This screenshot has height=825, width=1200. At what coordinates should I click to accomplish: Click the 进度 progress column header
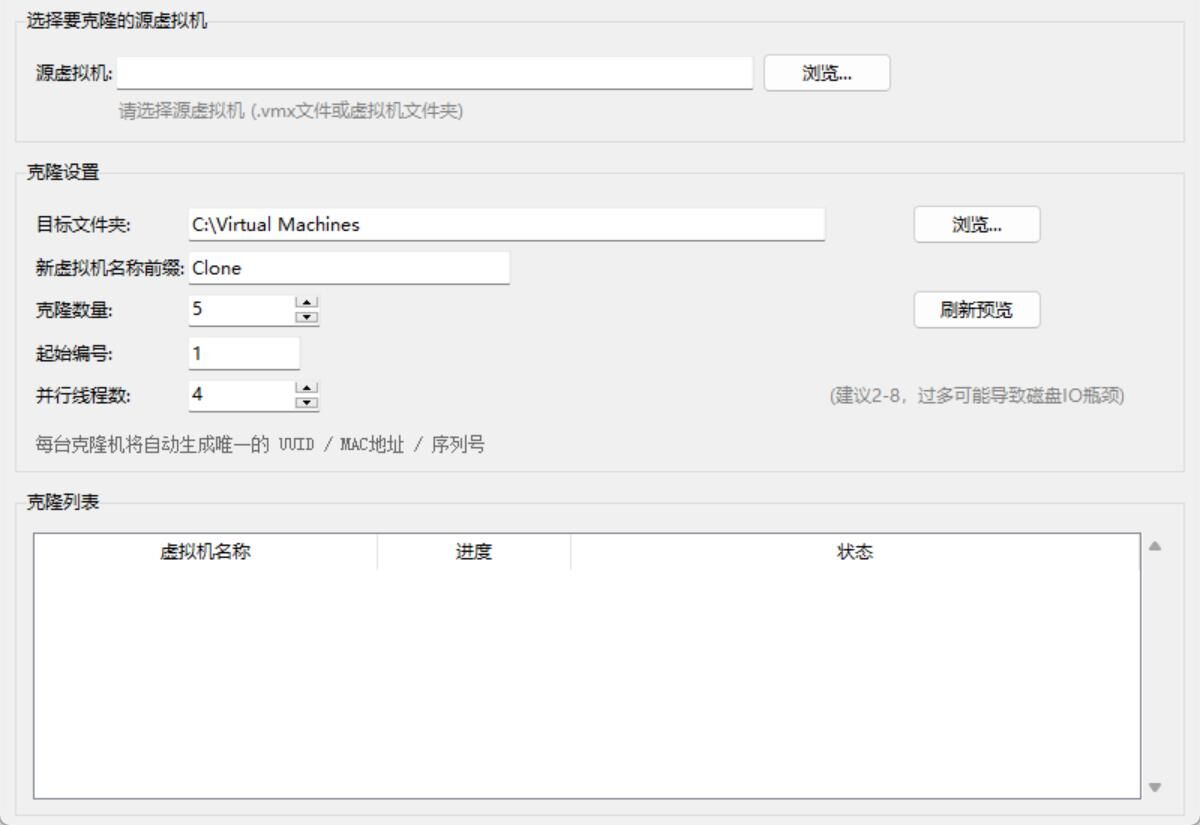click(x=473, y=552)
